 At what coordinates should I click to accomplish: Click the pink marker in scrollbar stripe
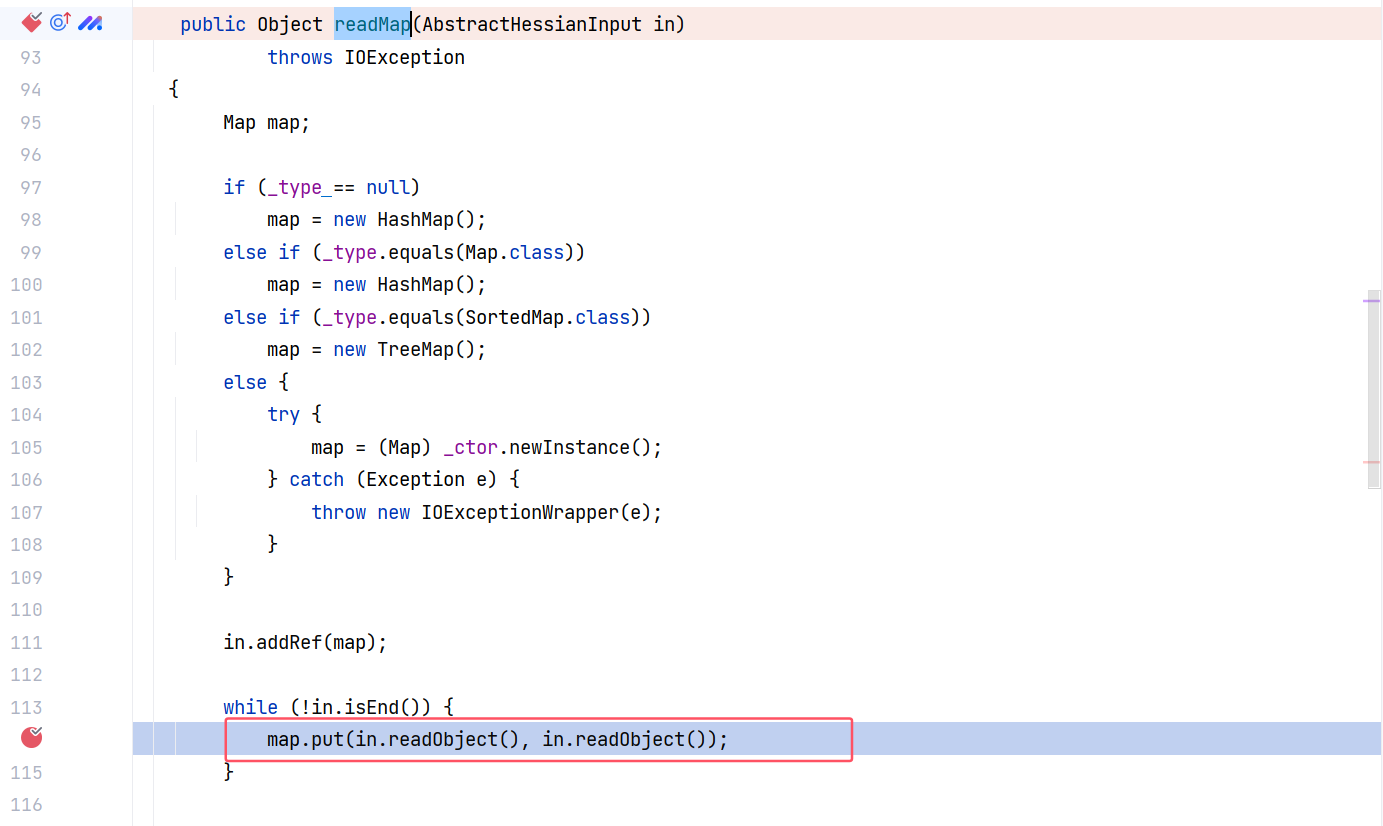point(1371,462)
